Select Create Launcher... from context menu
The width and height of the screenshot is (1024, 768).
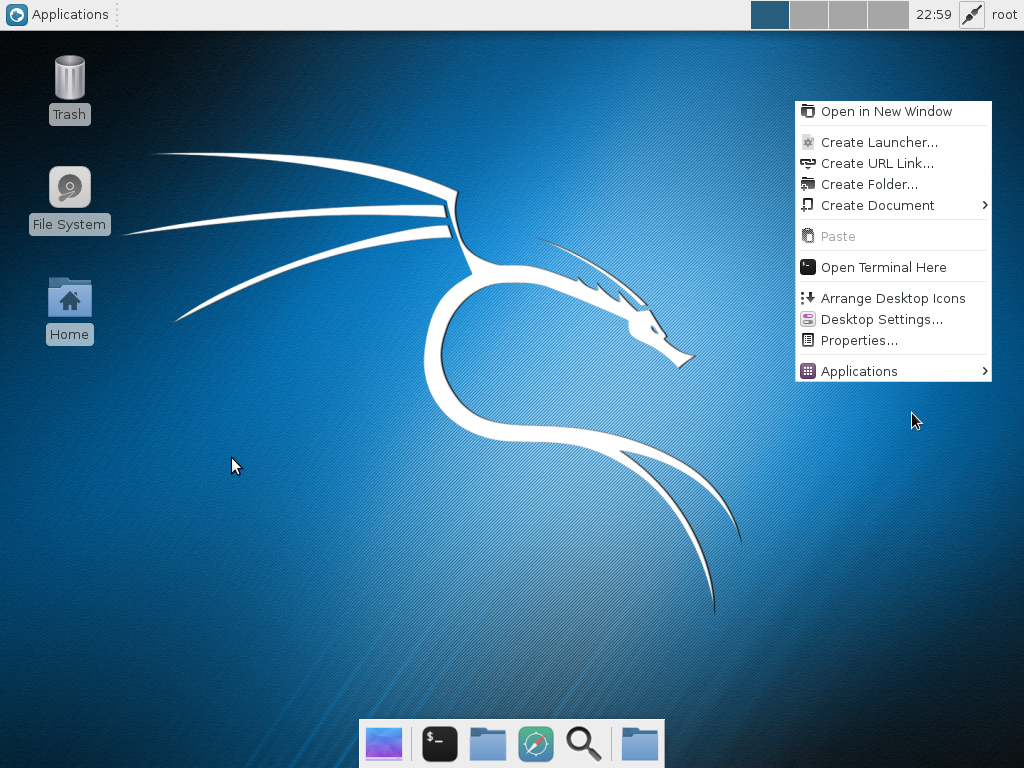pyautogui.click(x=893, y=142)
